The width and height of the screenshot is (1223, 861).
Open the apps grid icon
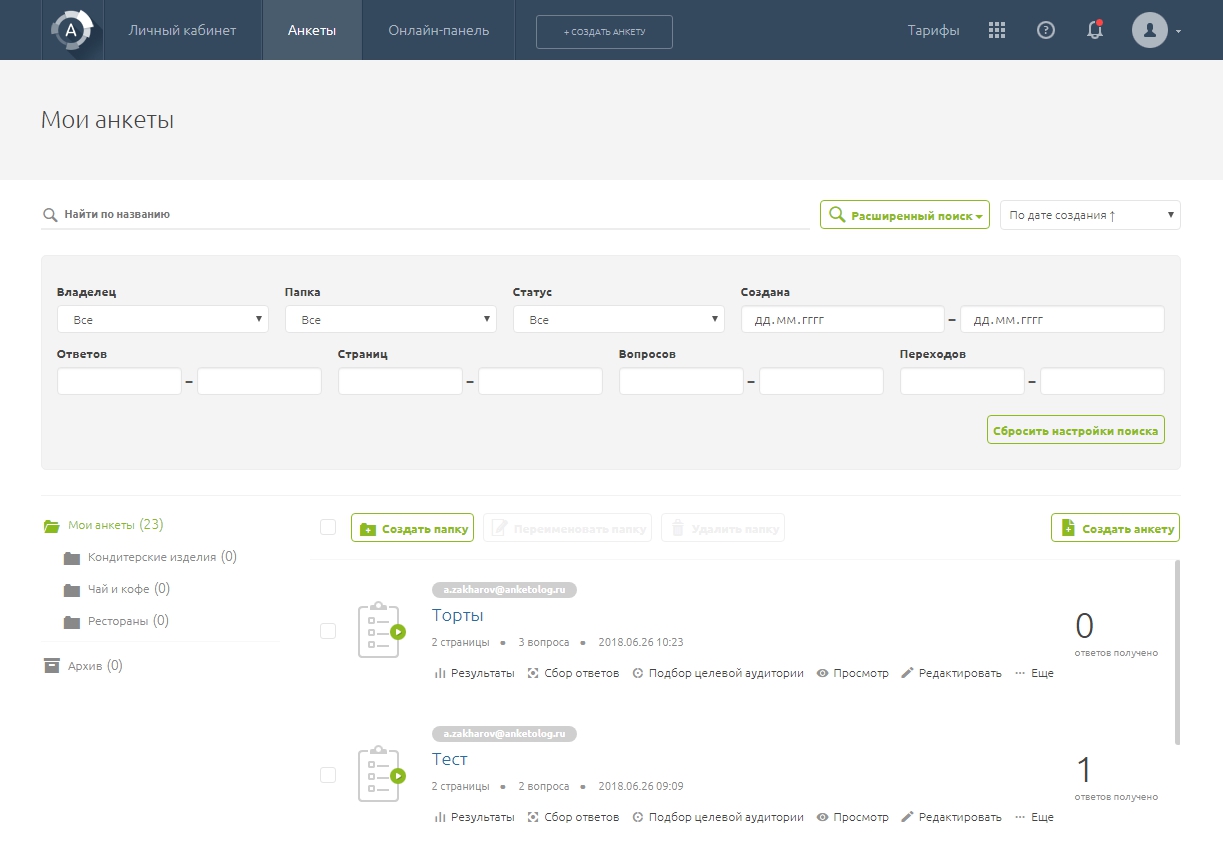[x=996, y=30]
